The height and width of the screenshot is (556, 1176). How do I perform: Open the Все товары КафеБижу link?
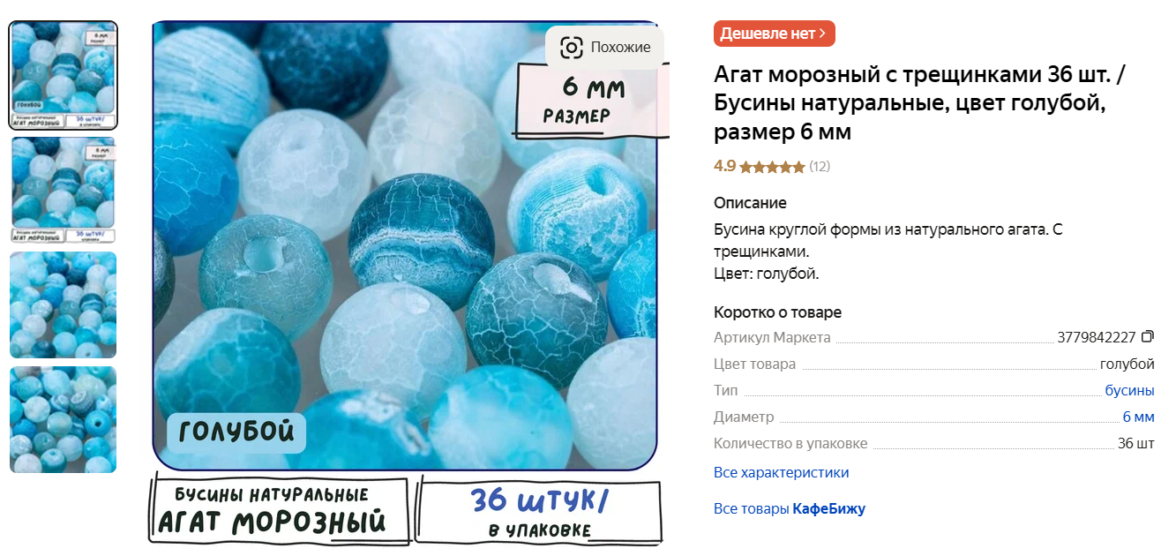[789, 509]
